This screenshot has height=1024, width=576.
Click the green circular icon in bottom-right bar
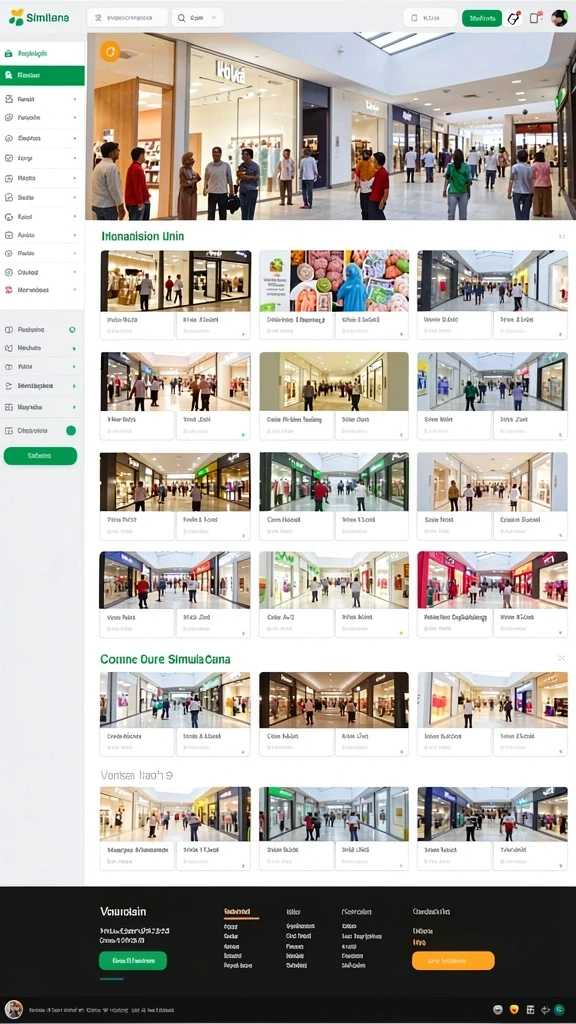[x=560, y=1010]
